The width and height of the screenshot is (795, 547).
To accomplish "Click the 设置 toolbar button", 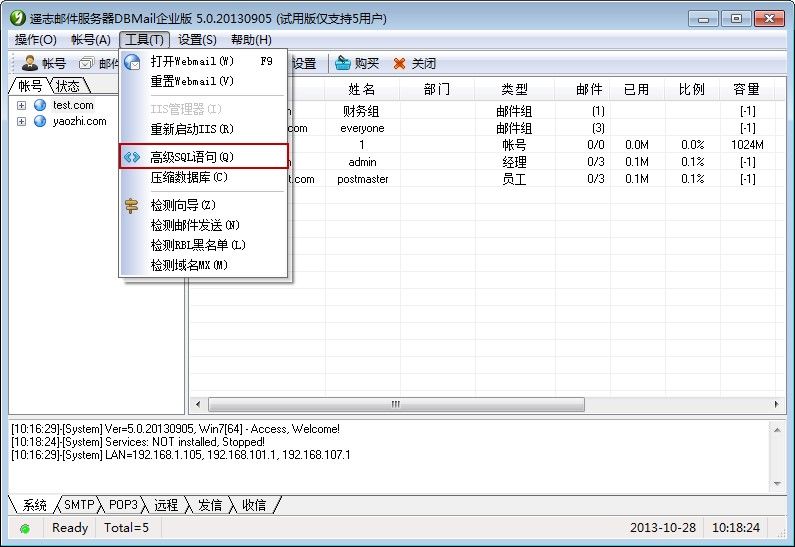I will (303, 63).
